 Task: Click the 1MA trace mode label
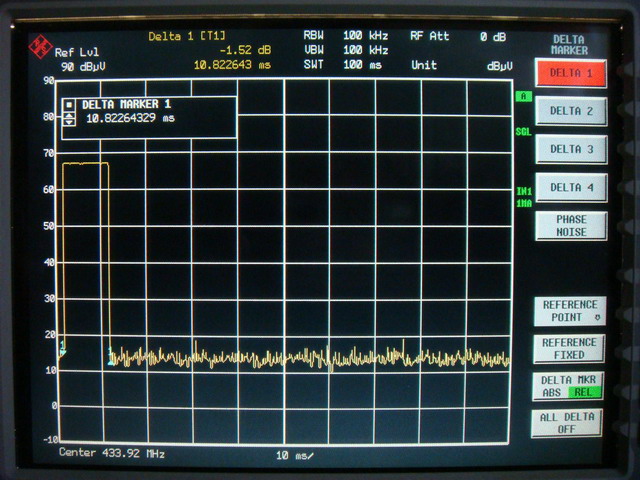click(x=524, y=203)
